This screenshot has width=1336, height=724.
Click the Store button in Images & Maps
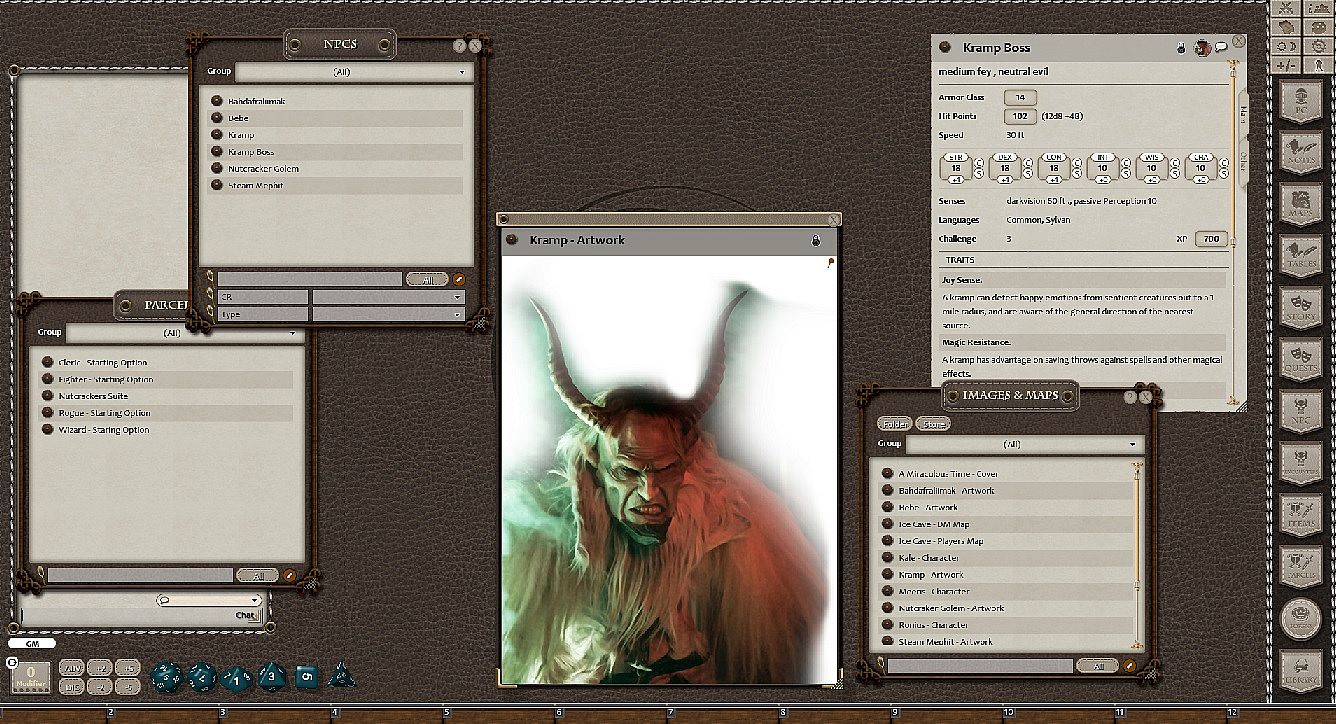click(x=933, y=424)
